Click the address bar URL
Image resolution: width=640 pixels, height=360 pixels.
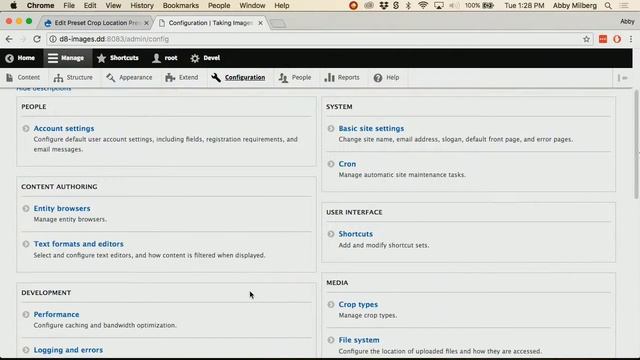point(114,39)
